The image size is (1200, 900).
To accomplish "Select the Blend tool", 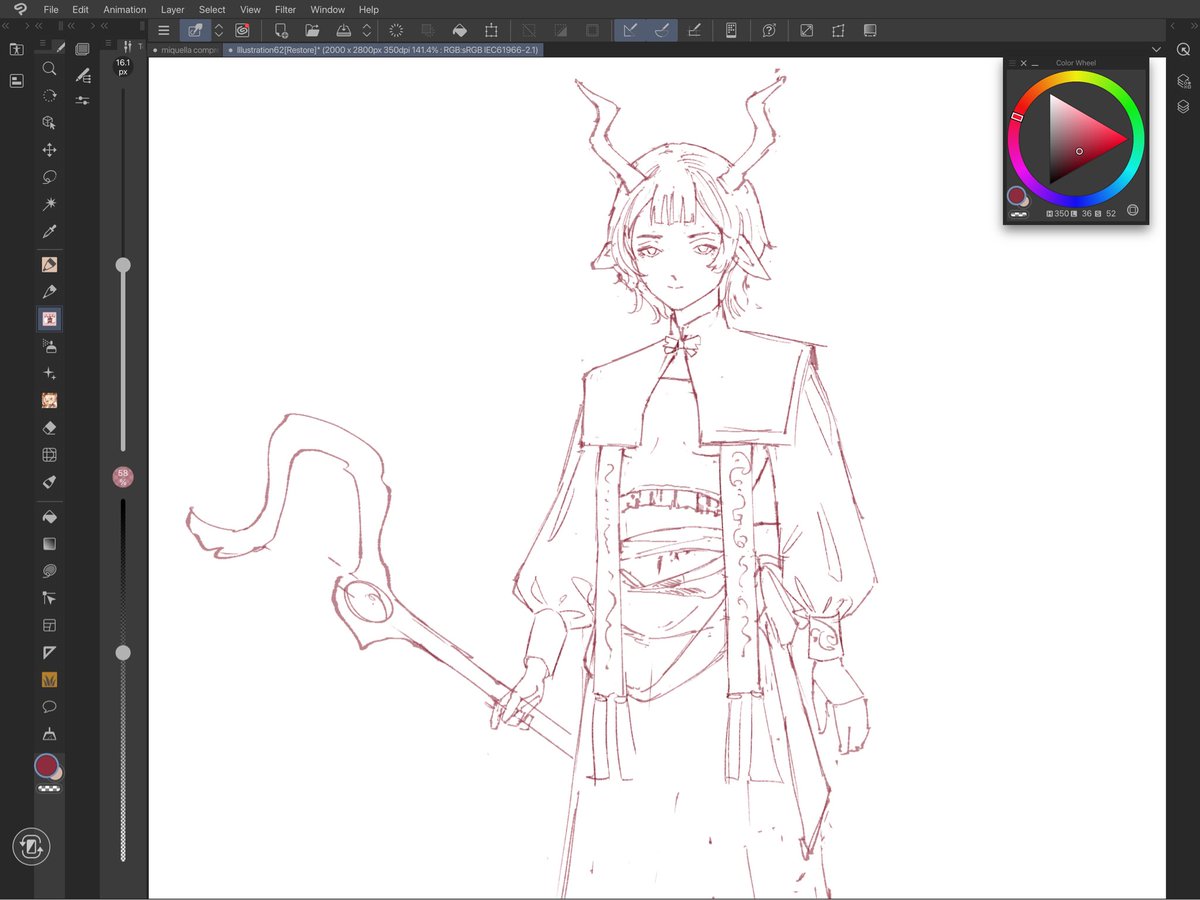I will point(49,481).
